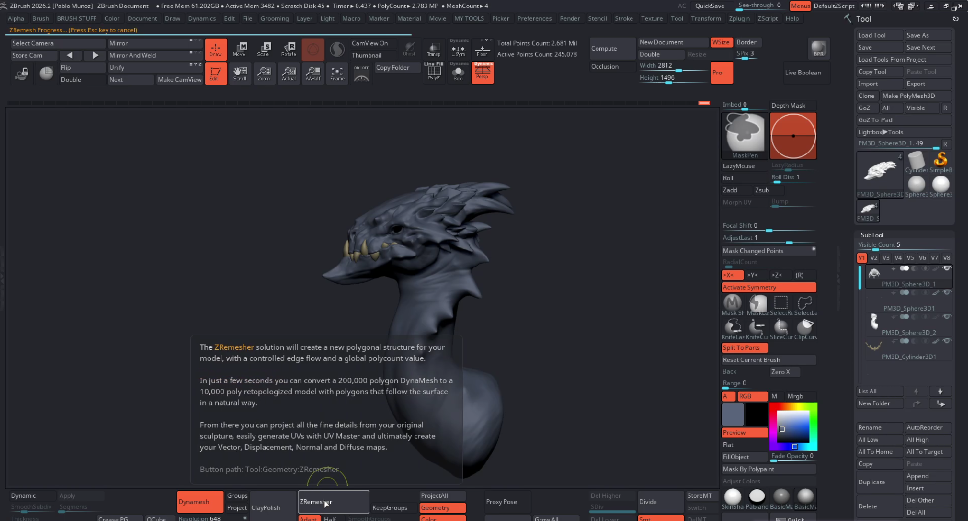Select the Scale transform tool
This screenshot has height=521, width=968.
(x=264, y=49)
